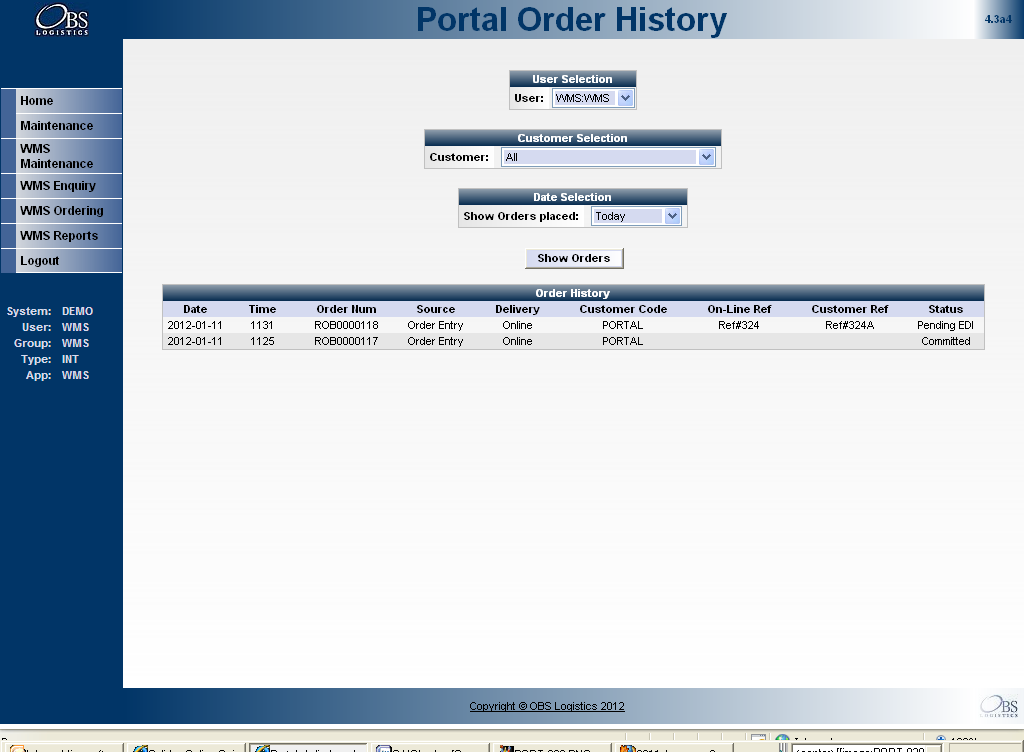
Task: Click the time value 1125
Action: coord(262,341)
